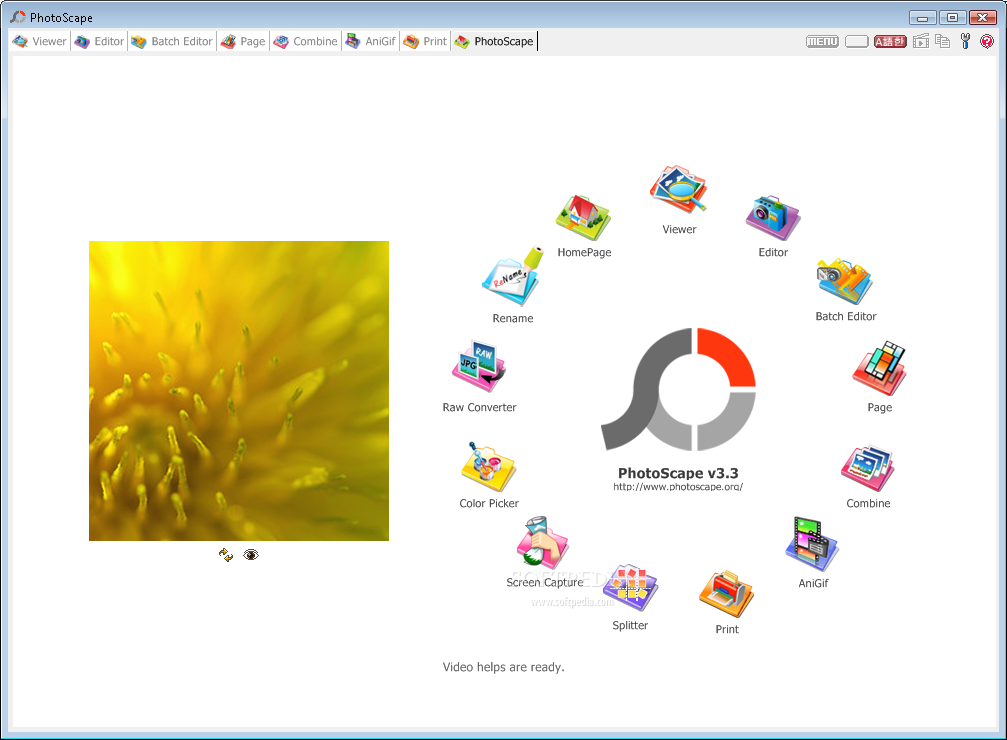Click the central PhotoScape logo
The width and height of the screenshot is (1007, 740).
(678, 389)
